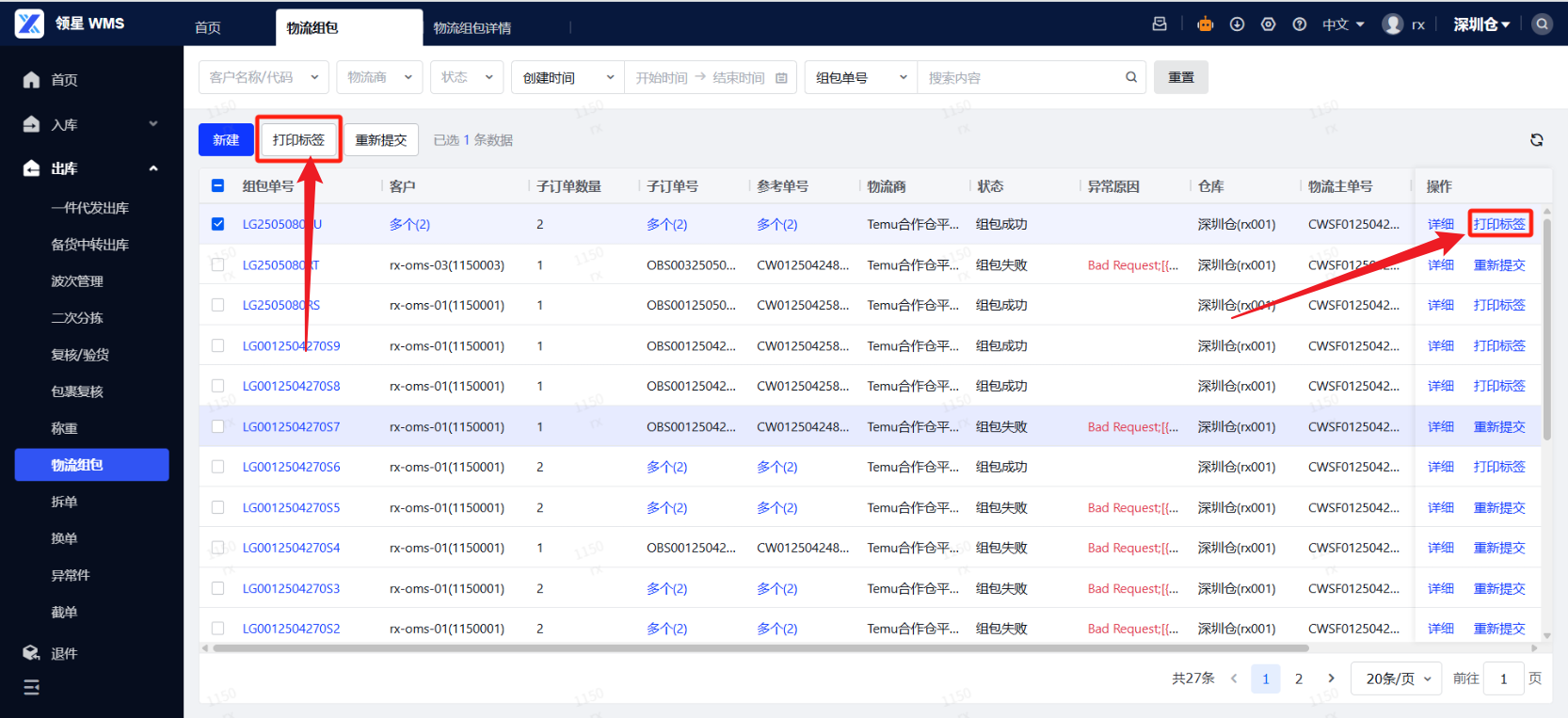Open the download center icon
The width and height of the screenshot is (1568, 718).
click(x=1237, y=24)
